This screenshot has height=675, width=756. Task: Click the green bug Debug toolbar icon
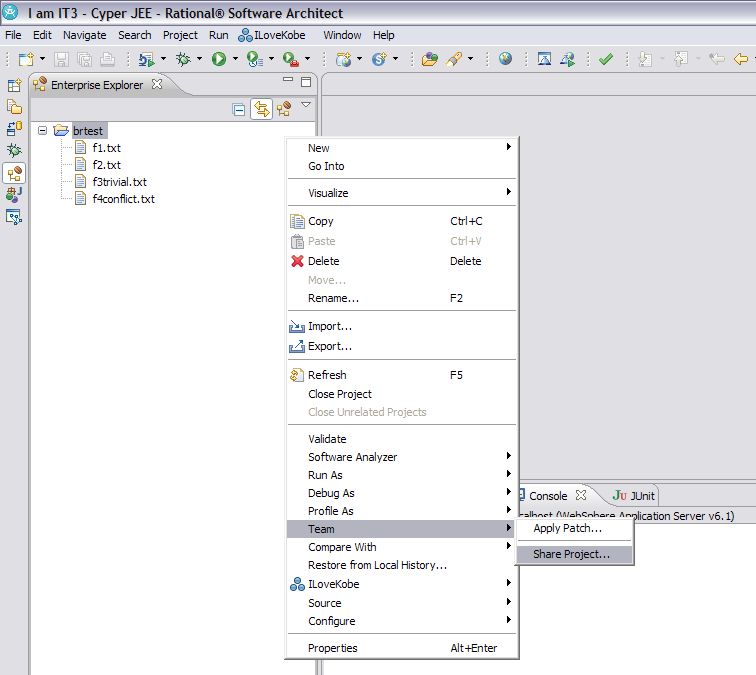tap(183, 59)
